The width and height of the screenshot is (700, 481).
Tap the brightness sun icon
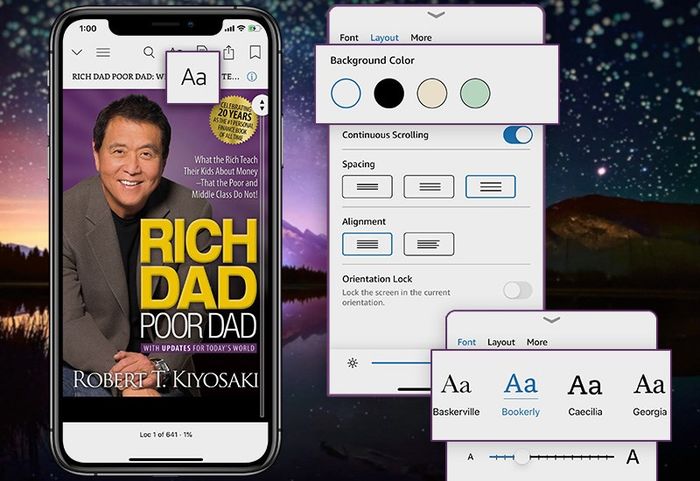(x=353, y=363)
